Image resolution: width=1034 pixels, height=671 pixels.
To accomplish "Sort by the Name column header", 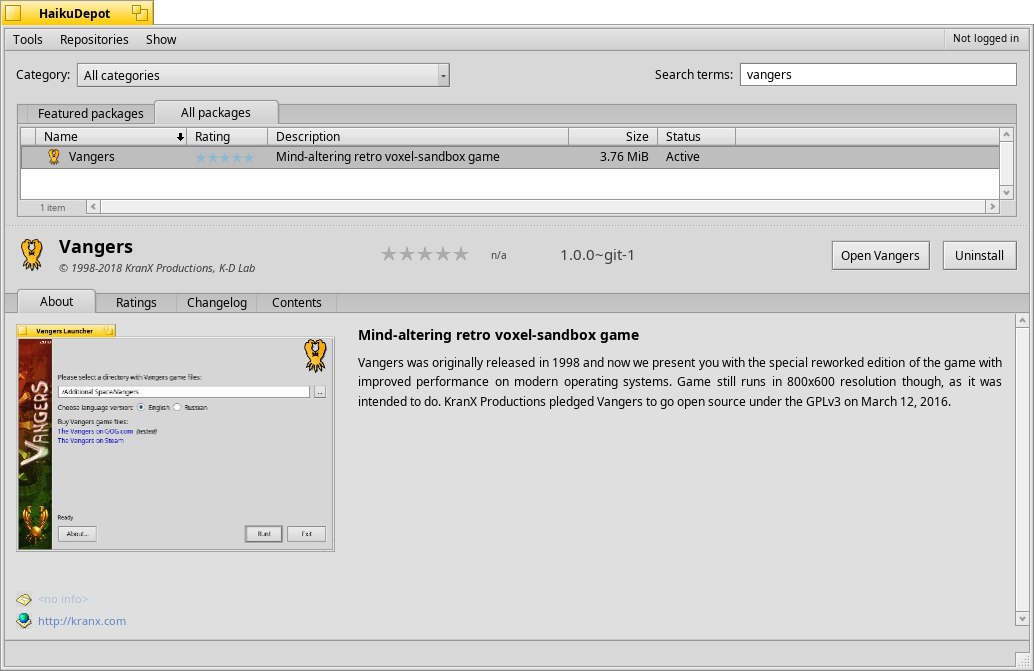I will point(111,136).
